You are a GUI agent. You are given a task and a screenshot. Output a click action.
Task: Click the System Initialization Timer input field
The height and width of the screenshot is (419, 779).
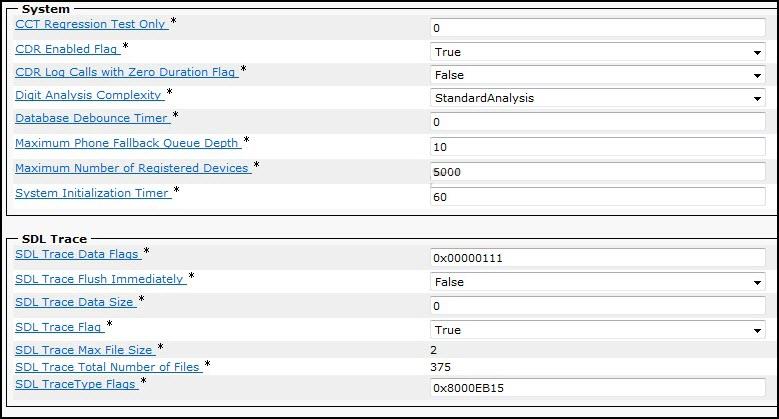tap(598, 197)
